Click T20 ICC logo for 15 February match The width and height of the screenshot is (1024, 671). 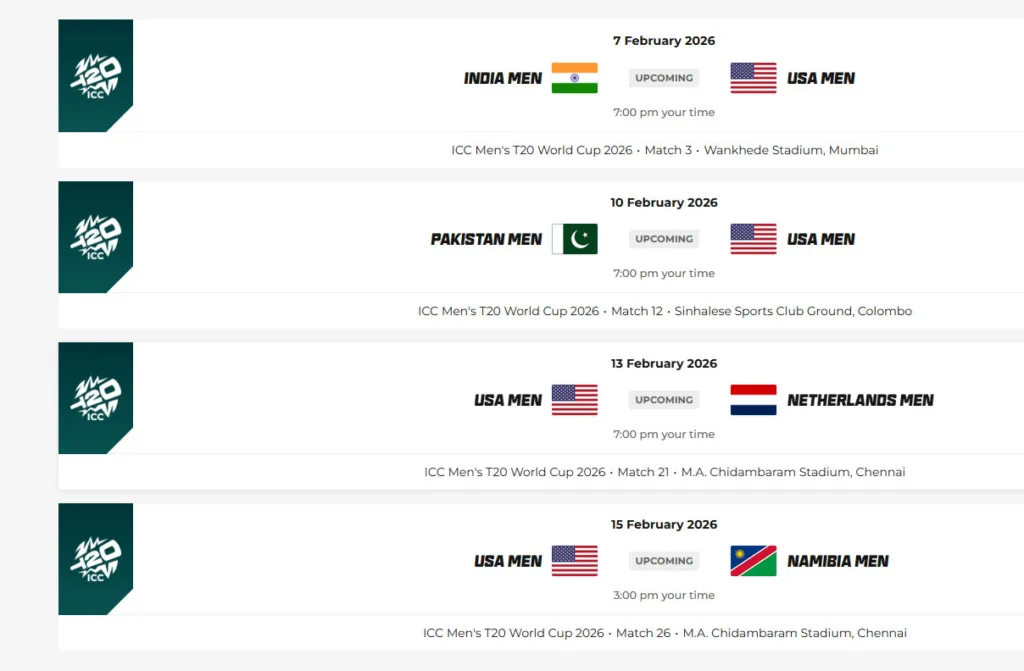pos(96,559)
